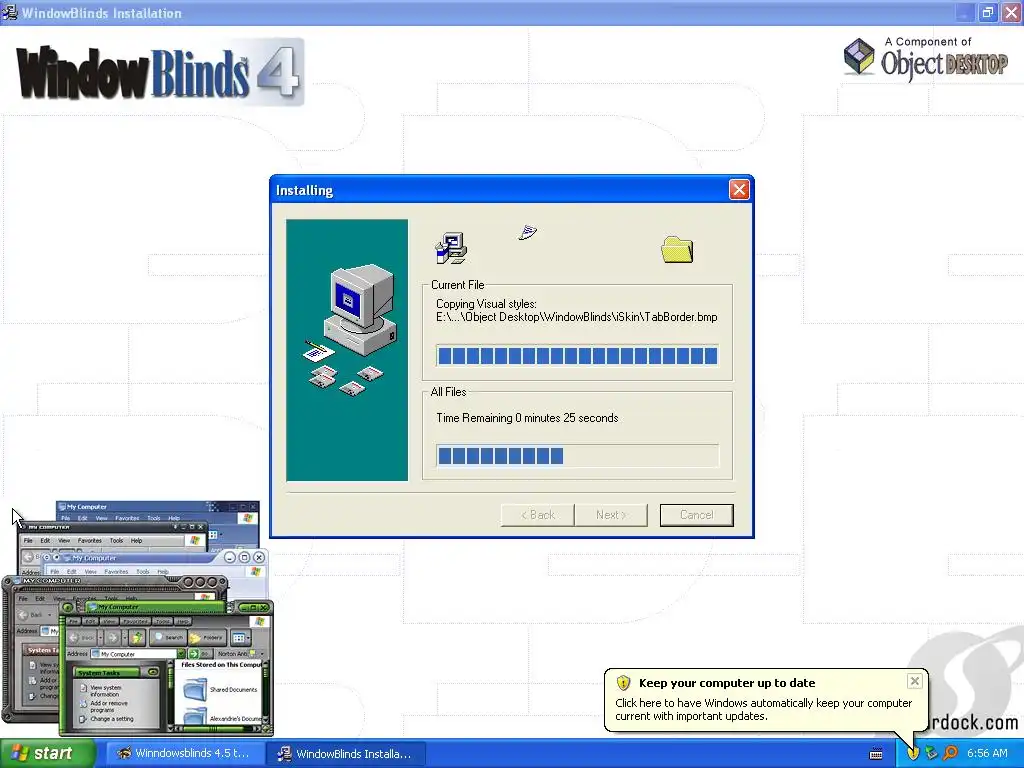Click the green network tray icon
Screen dimensions: 1024x768
[x=931, y=754]
